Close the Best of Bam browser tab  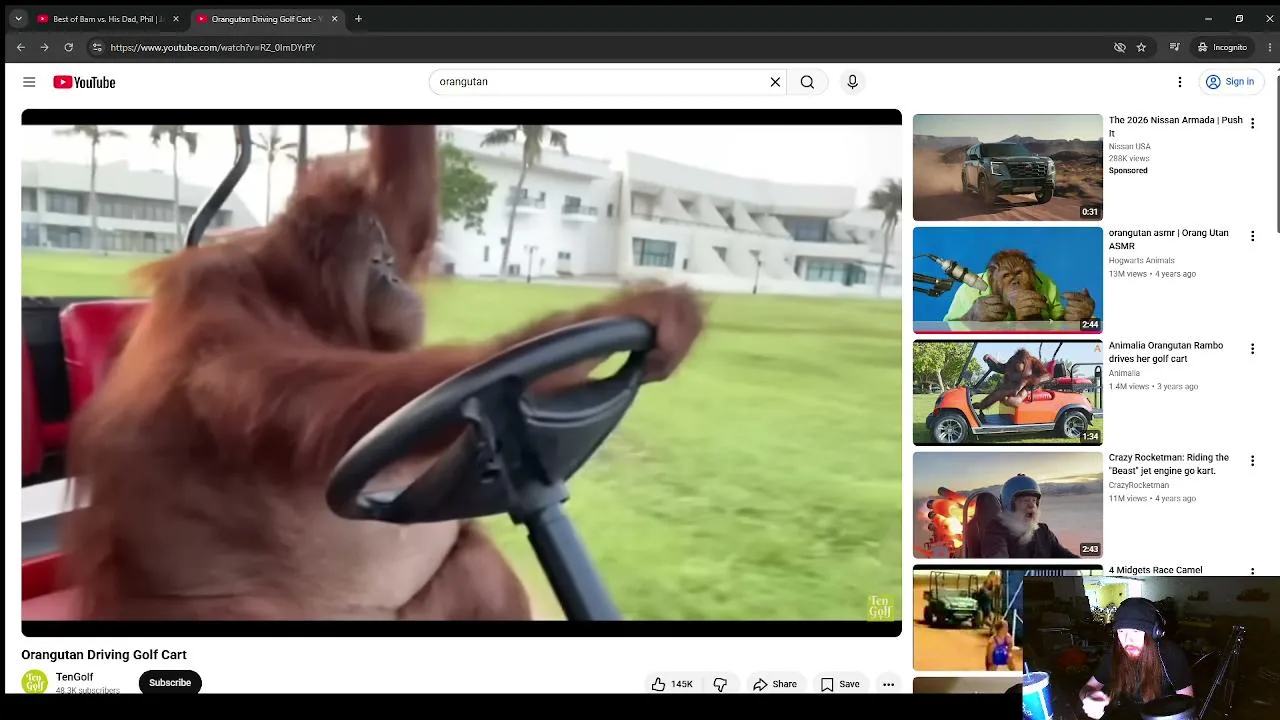(176, 19)
